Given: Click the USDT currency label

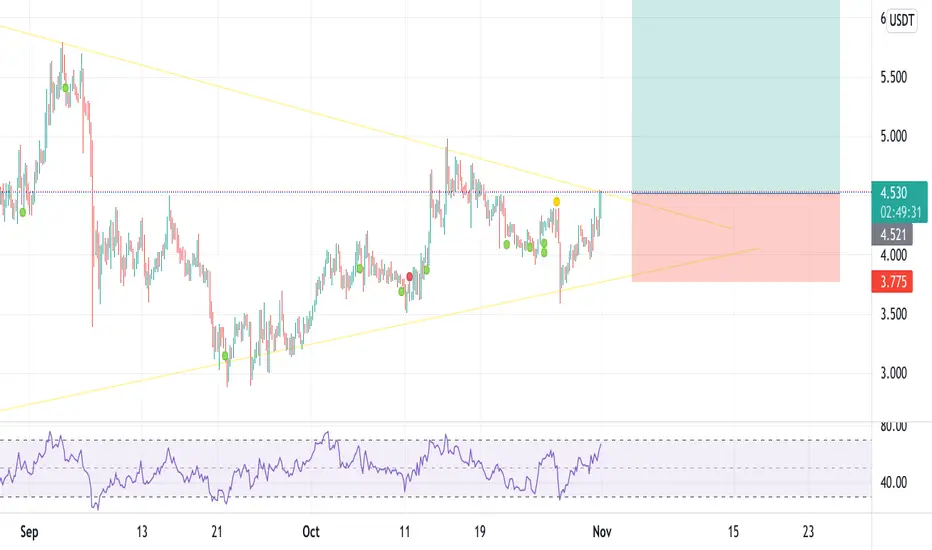Looking at the screenshot, I should 900,20.
